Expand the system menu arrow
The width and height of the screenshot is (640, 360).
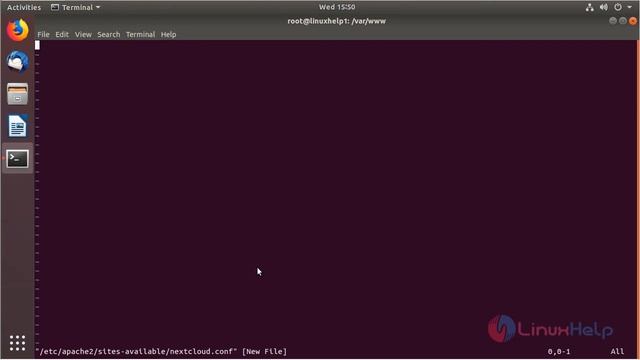(629, 7)
